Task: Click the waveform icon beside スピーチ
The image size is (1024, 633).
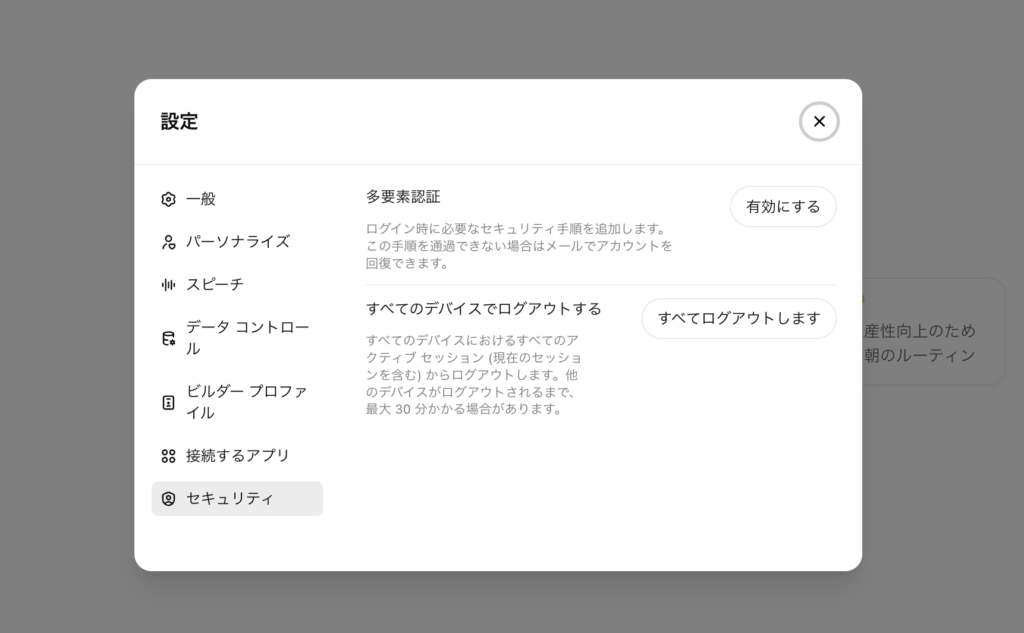Action: coord(168,285)
